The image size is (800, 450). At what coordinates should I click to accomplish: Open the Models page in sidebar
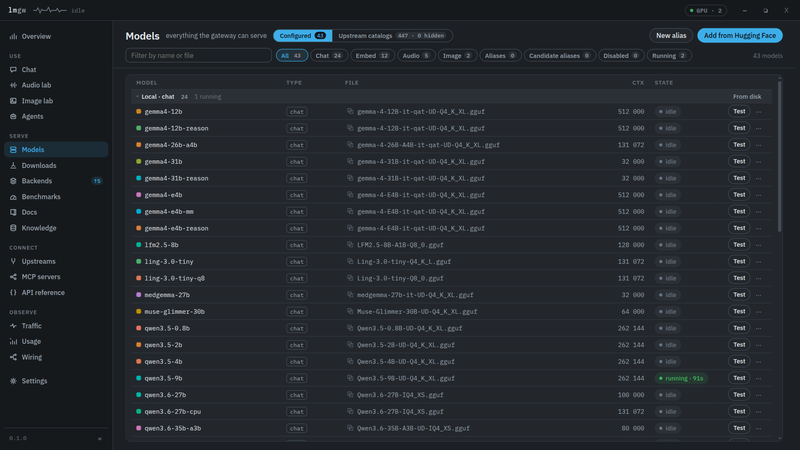pos(56,149)
